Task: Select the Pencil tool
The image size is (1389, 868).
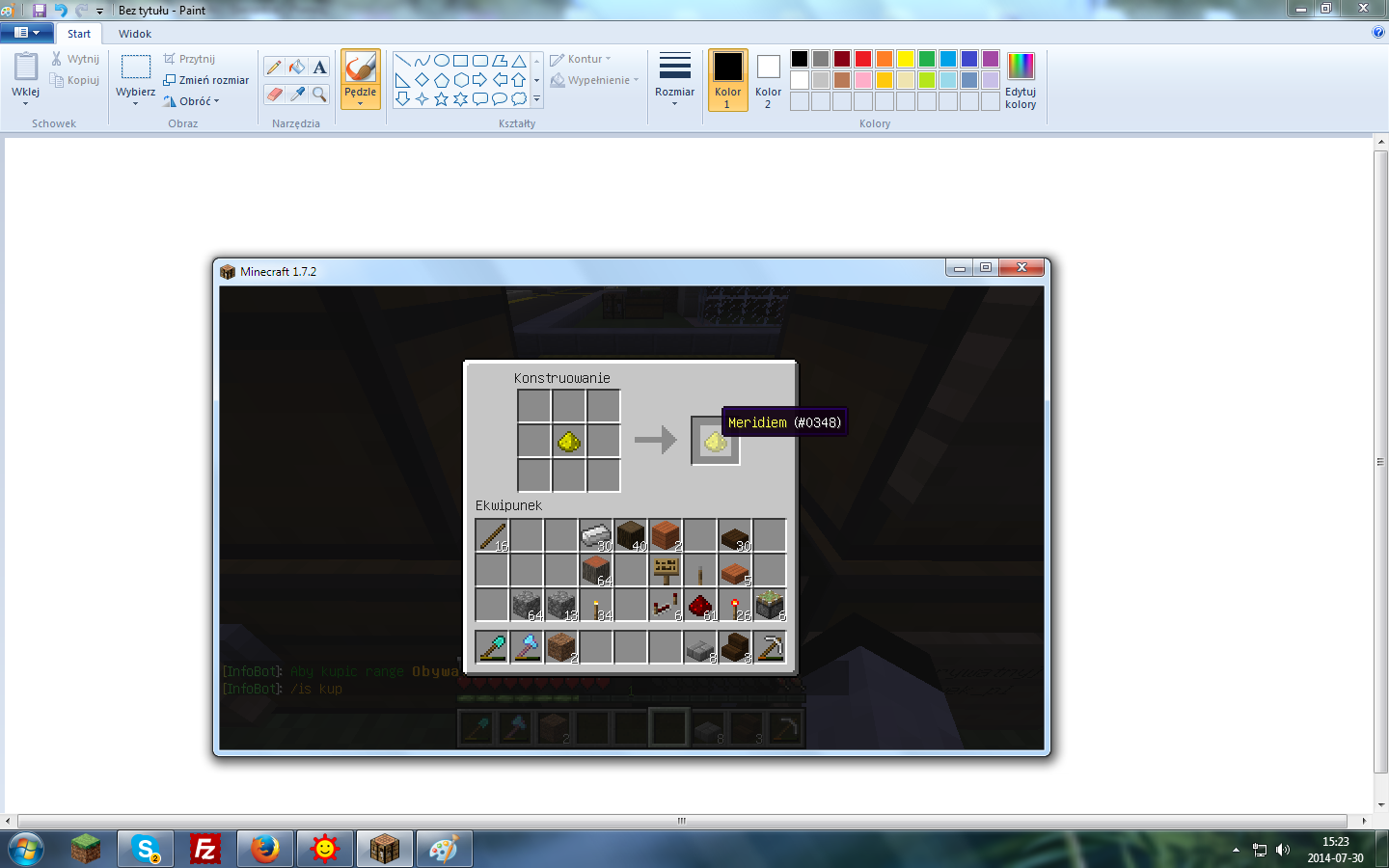Action: tap(274, 67)
